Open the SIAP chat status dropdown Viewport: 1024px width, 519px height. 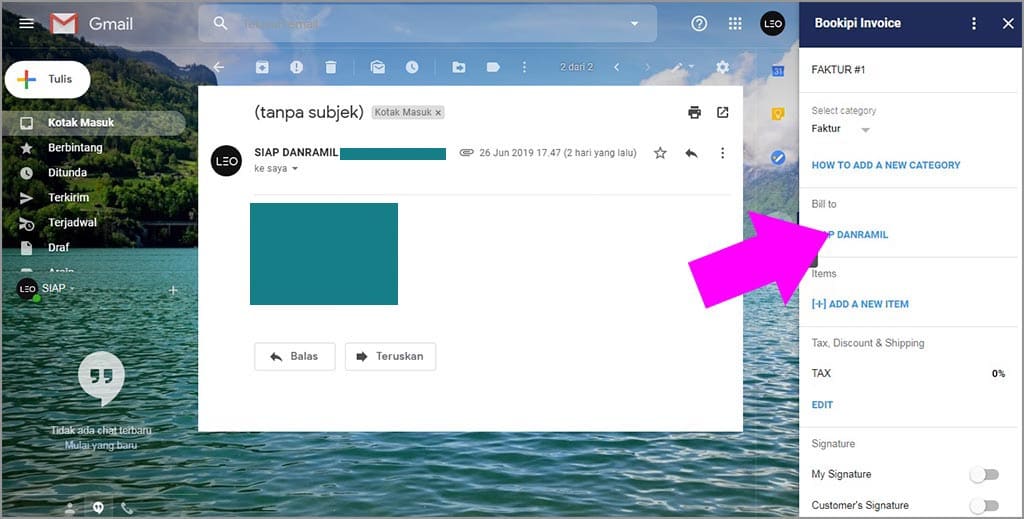point(72,288)
